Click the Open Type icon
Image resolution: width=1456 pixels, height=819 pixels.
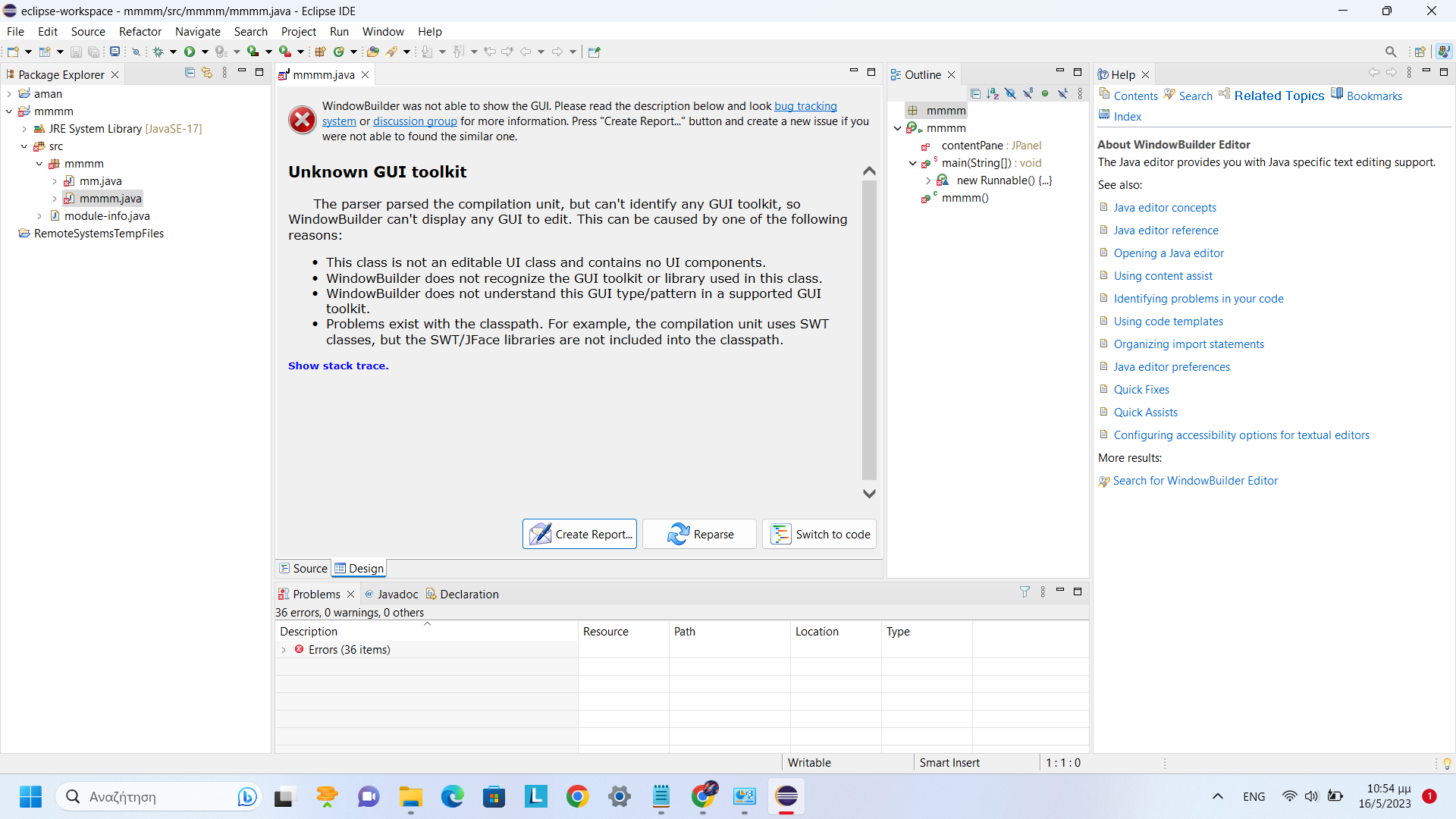(372, 52)
